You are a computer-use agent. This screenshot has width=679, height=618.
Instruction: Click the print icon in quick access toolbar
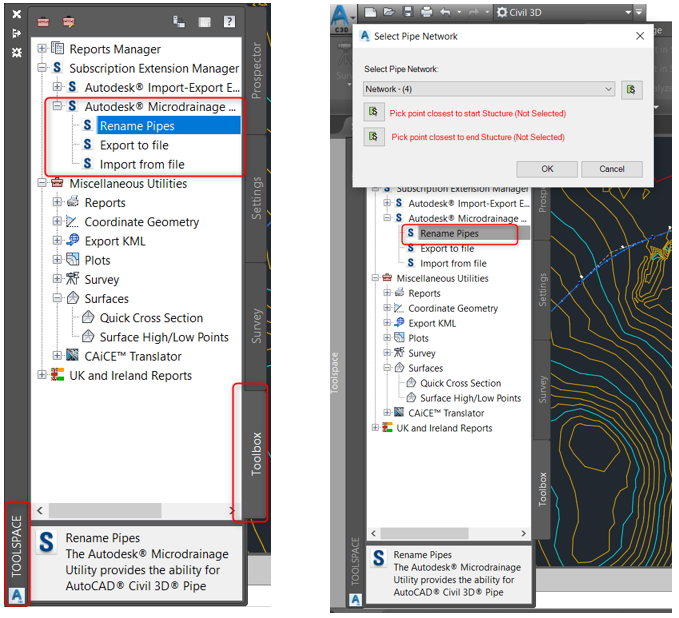coord(426,12)
